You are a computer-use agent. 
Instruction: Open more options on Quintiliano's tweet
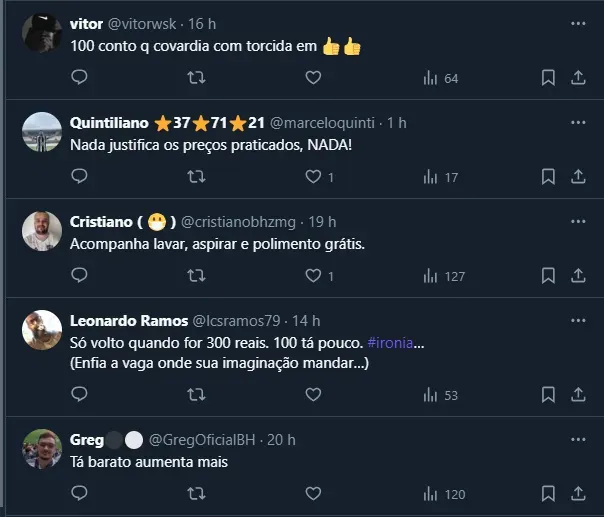click(x=578, y=122)
